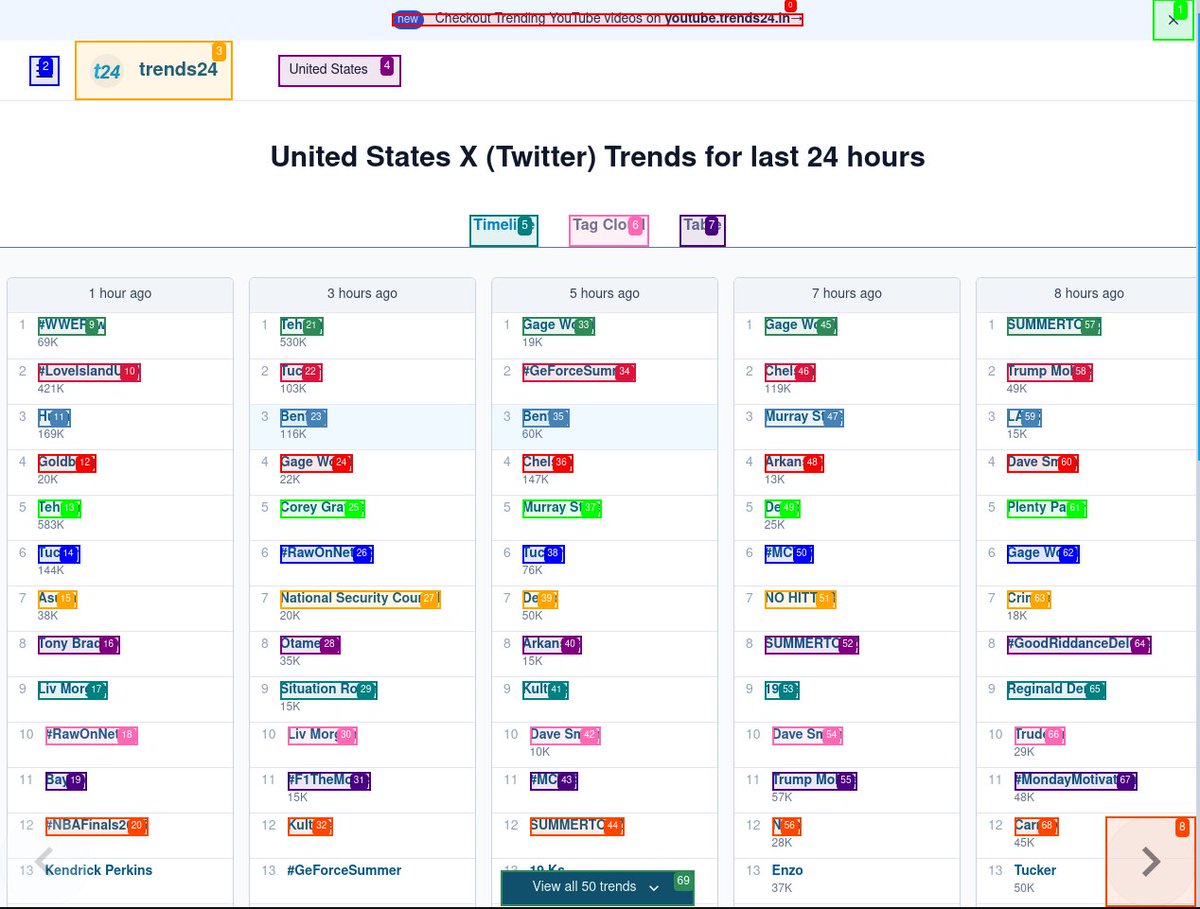1200x909 pixels.
Task: Open Arkan trend with 15K, 5 hours ago
Action: (551, 644)
